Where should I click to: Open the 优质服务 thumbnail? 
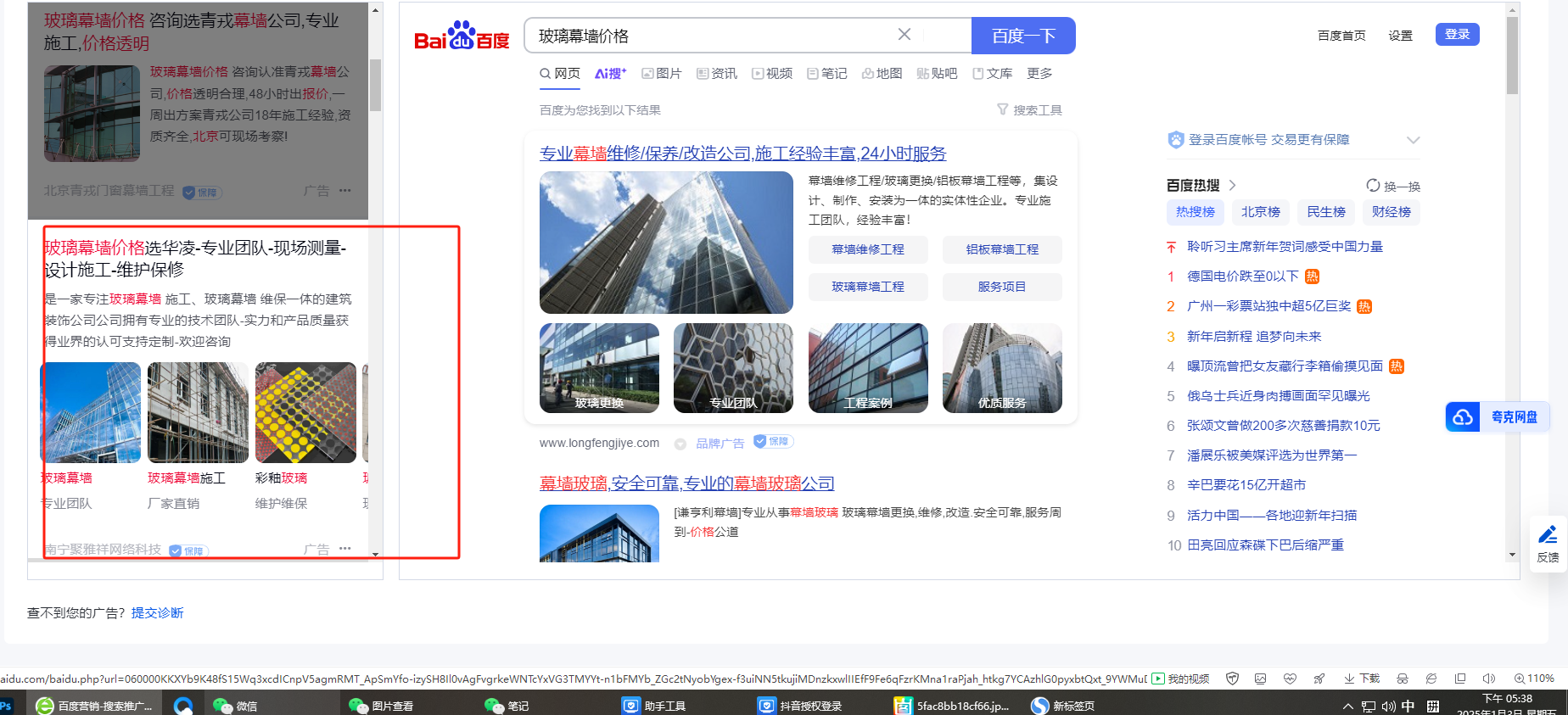pos(1002,368)
